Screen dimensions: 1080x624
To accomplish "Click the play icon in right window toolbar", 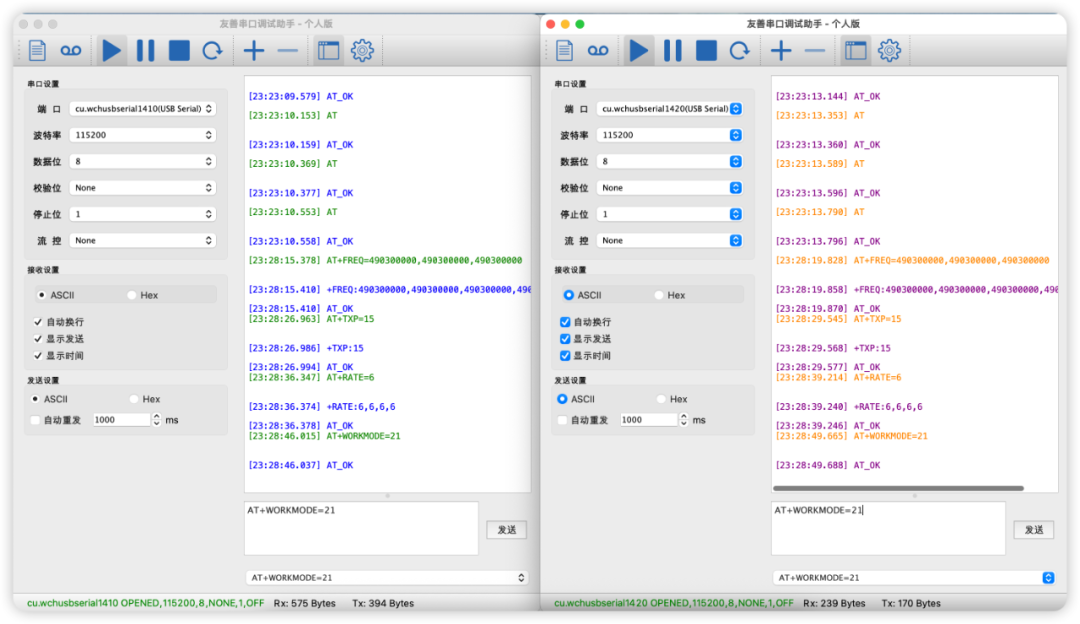I will pyautogui.click(x=638, y=51).
